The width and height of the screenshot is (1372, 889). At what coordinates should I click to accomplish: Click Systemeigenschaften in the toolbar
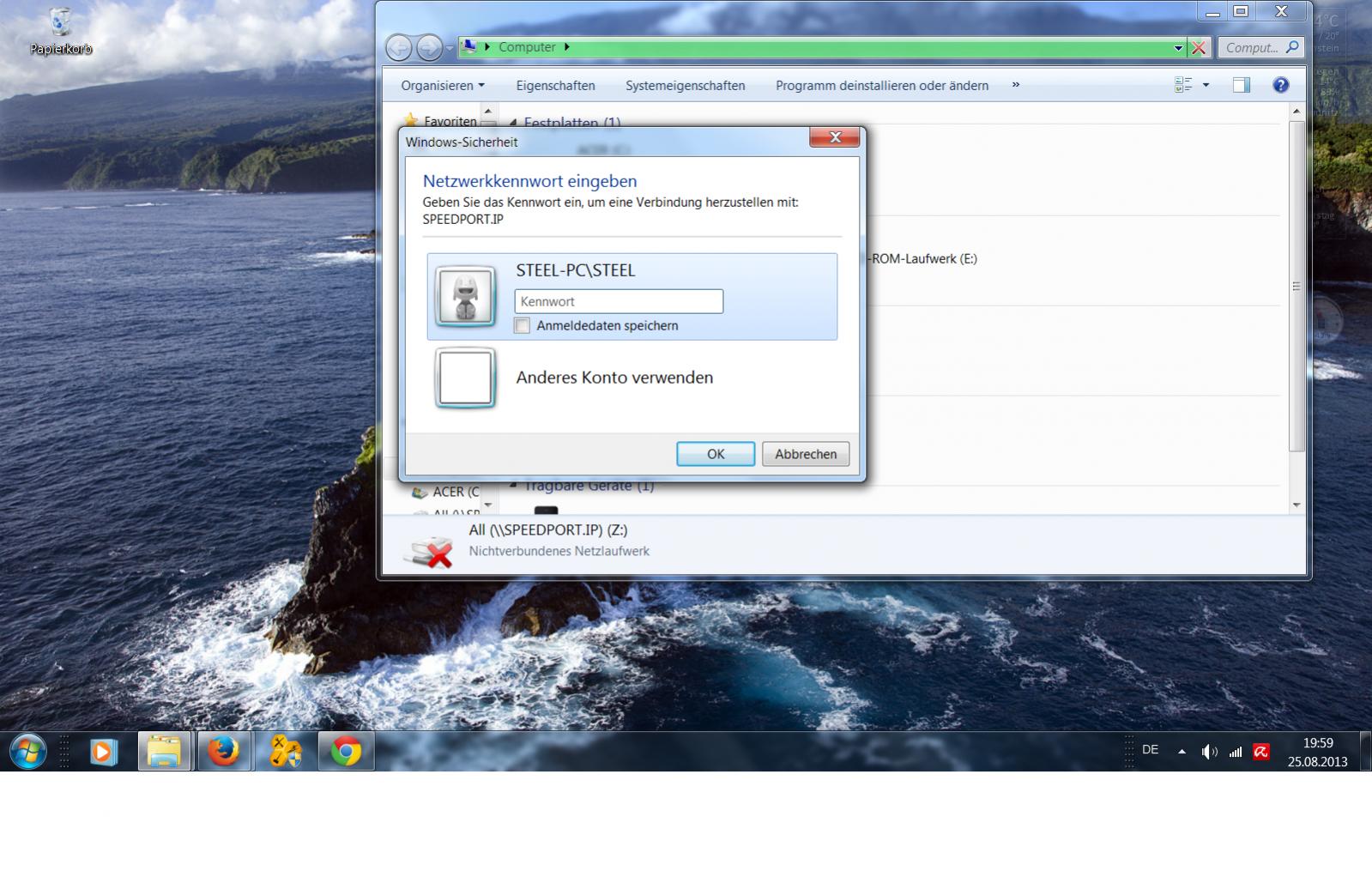tap(685, 86)
